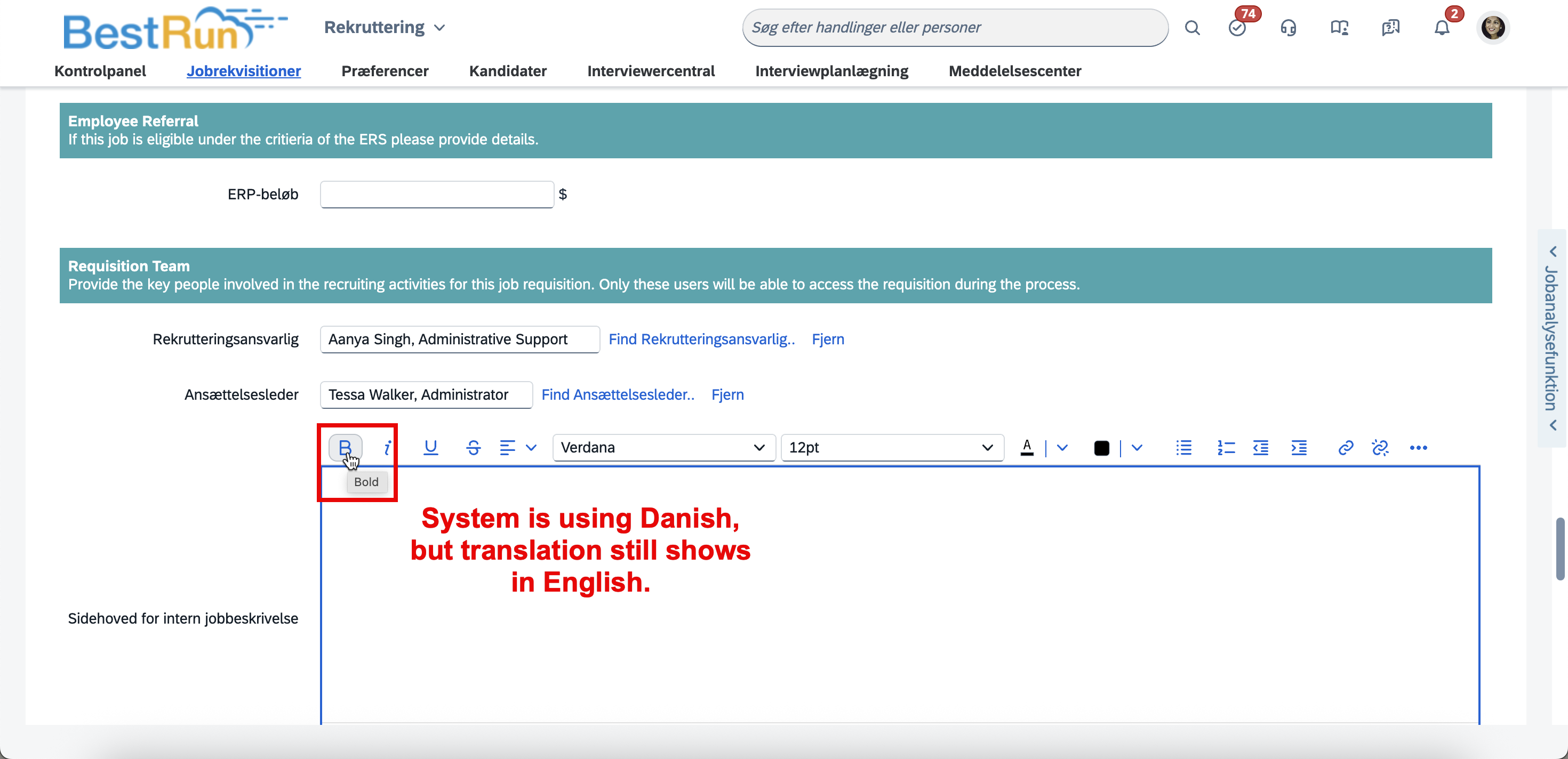Image resolution: width=1568 pixels, height=759 pixels.
Task: Focus the ERP-beløb input field
Action: [x=437, y=195]
